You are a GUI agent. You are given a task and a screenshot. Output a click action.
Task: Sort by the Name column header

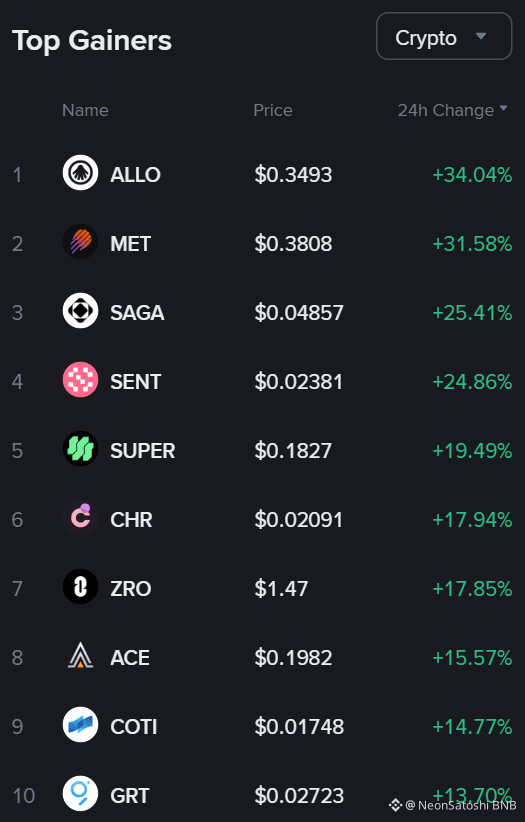click(85, 110)
